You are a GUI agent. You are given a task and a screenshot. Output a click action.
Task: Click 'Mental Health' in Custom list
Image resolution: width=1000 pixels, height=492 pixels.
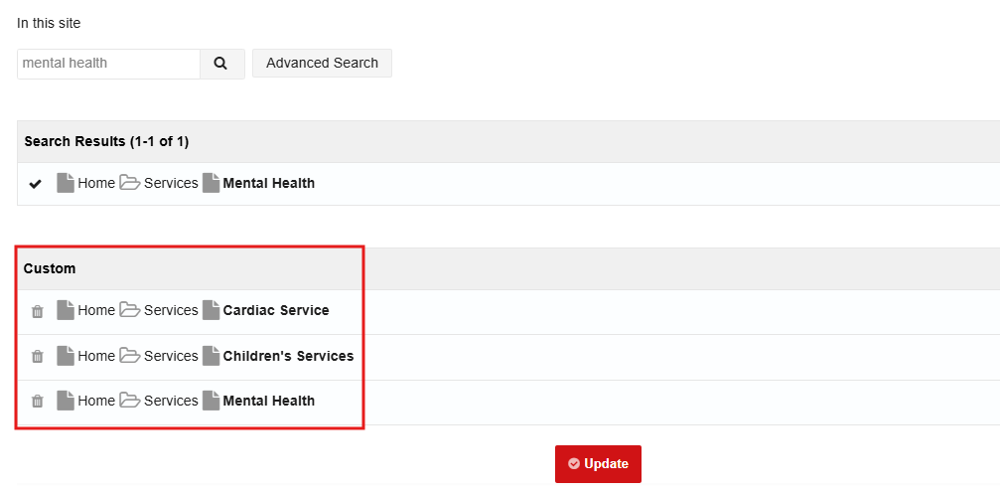(x=268, y=401)
